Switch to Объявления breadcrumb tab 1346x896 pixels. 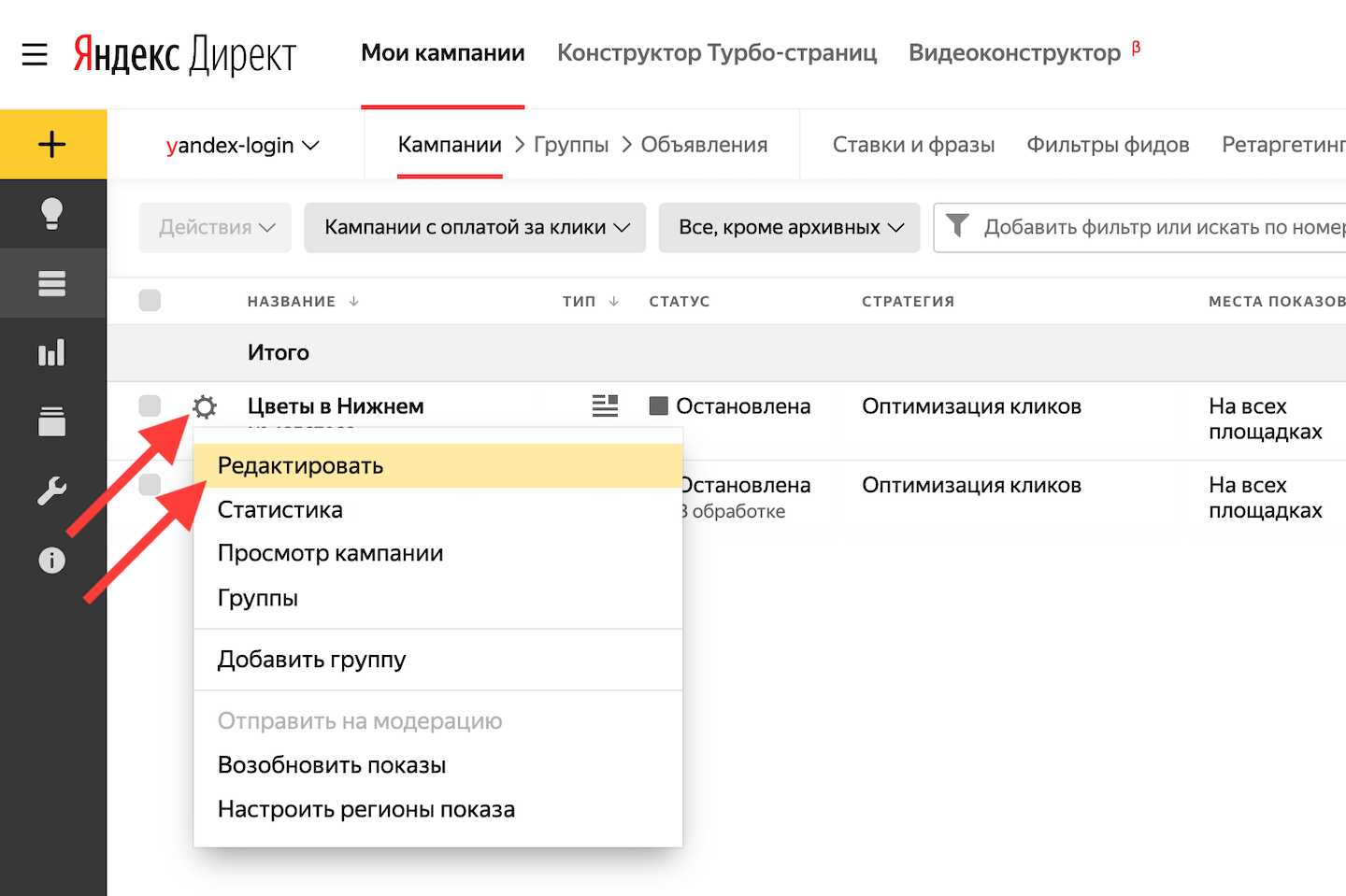point(704,145)
